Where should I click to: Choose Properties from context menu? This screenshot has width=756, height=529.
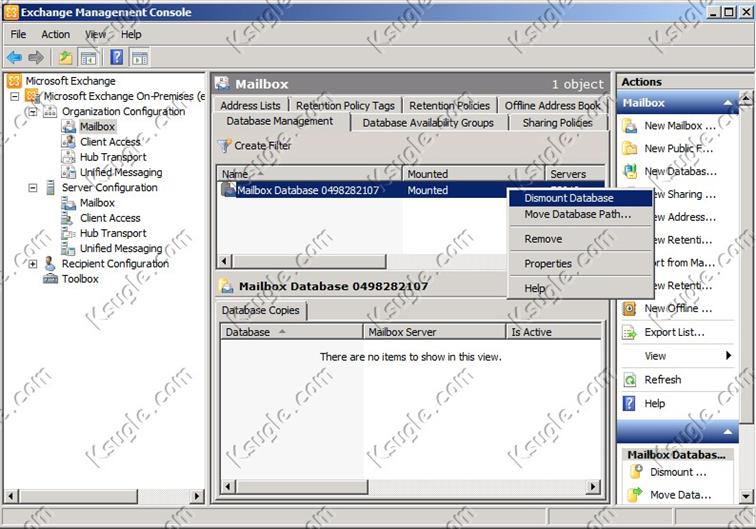(580, 264)
